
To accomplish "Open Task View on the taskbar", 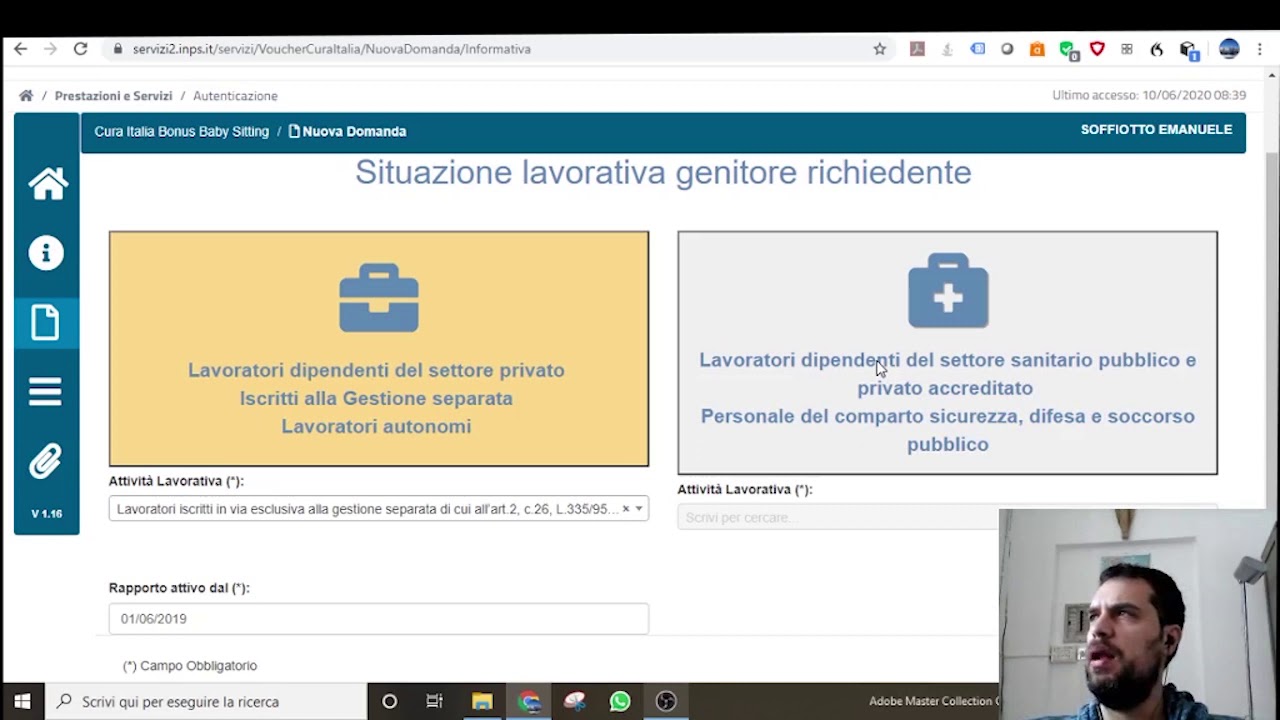I will pos(435,702).
